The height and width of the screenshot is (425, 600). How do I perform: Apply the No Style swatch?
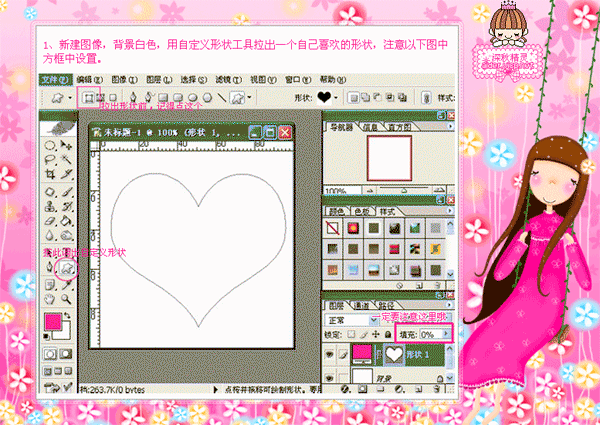[x=333, y=228]
